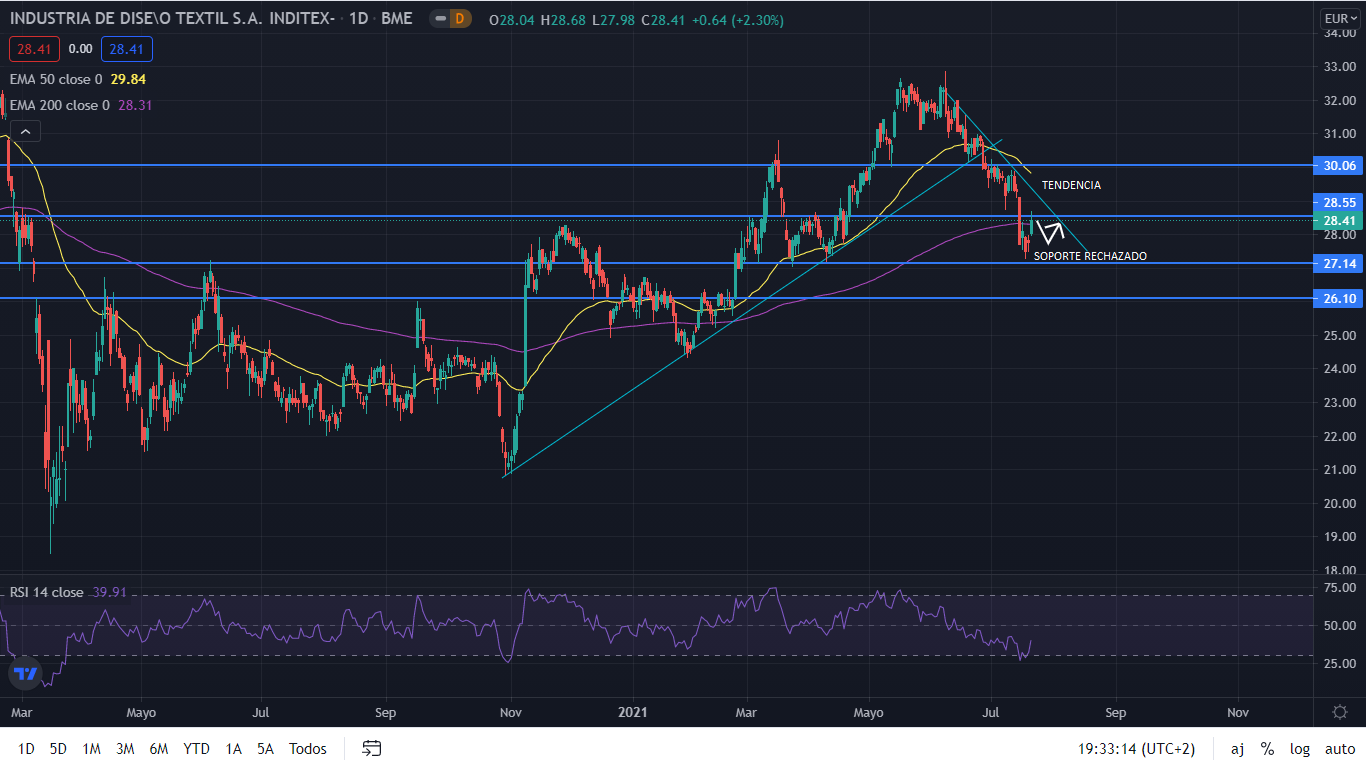Collapse the indicator legend with chevron
The height and width of the screenshot is (768, 1366).
[25, 131]
